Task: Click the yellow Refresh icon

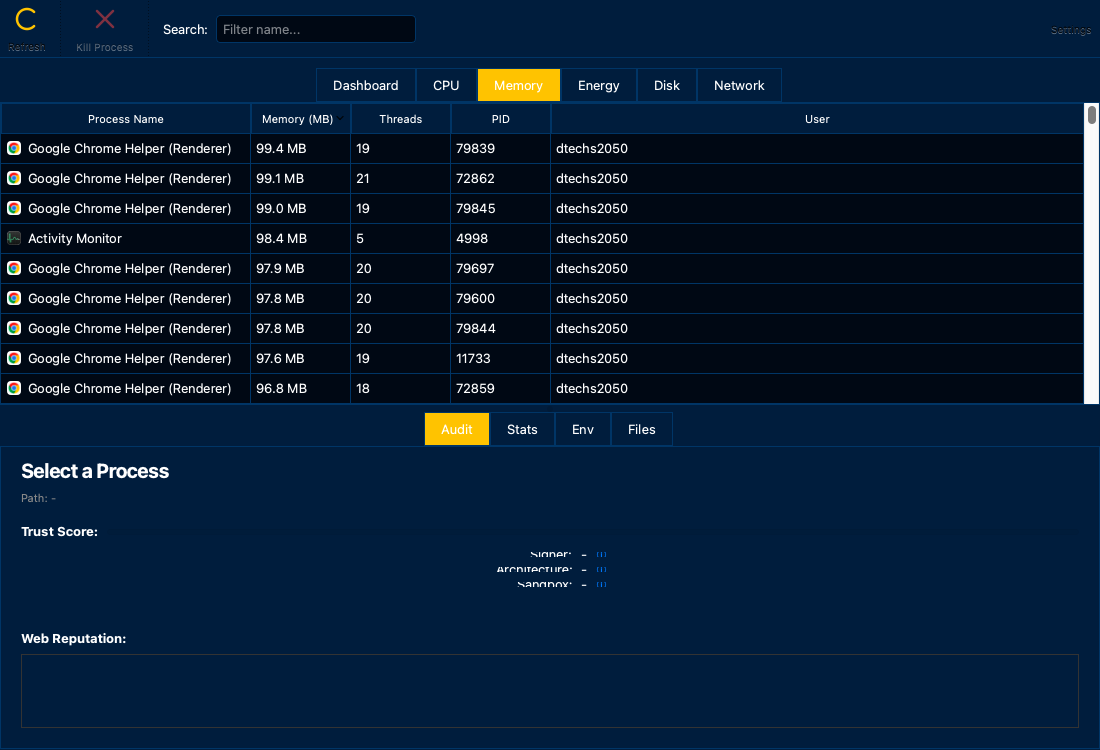Action: (26, 20)
